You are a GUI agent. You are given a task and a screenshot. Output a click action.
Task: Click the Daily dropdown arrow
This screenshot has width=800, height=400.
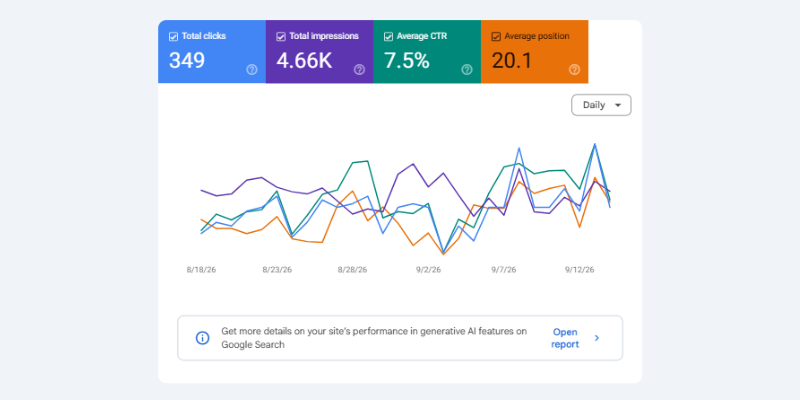pos(618,105)
